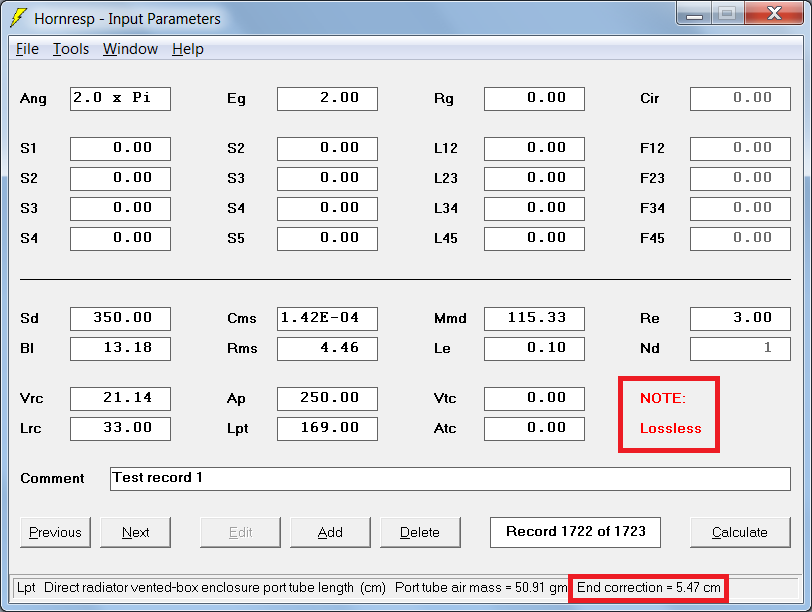Screen dimensions: 812x612
Task: Go to the Next record
Action: (135, 532)
